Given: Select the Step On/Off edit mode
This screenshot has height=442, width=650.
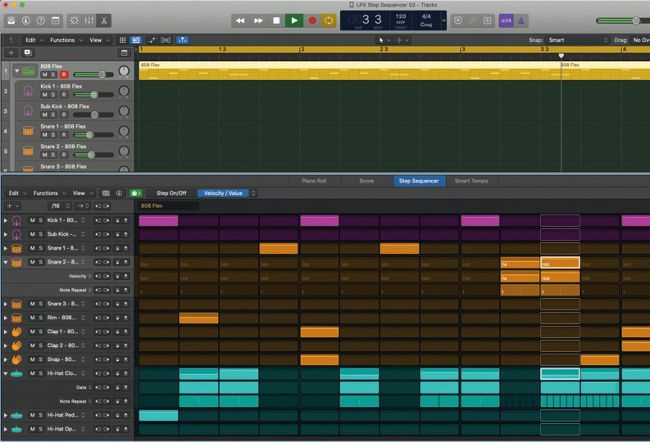Looking at the screenshot, I should tap(171, 193).
